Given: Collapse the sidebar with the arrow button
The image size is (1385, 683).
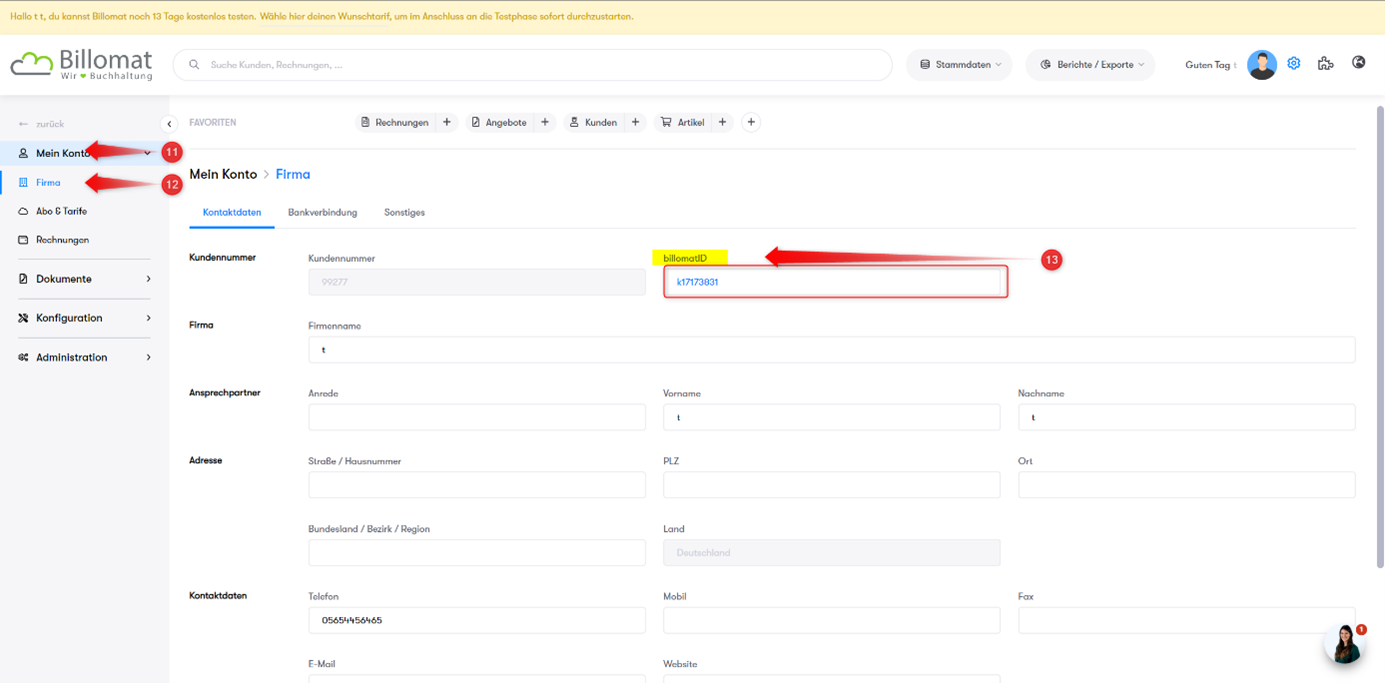Looking at the screenshot, I should click(x=169, y=124).
